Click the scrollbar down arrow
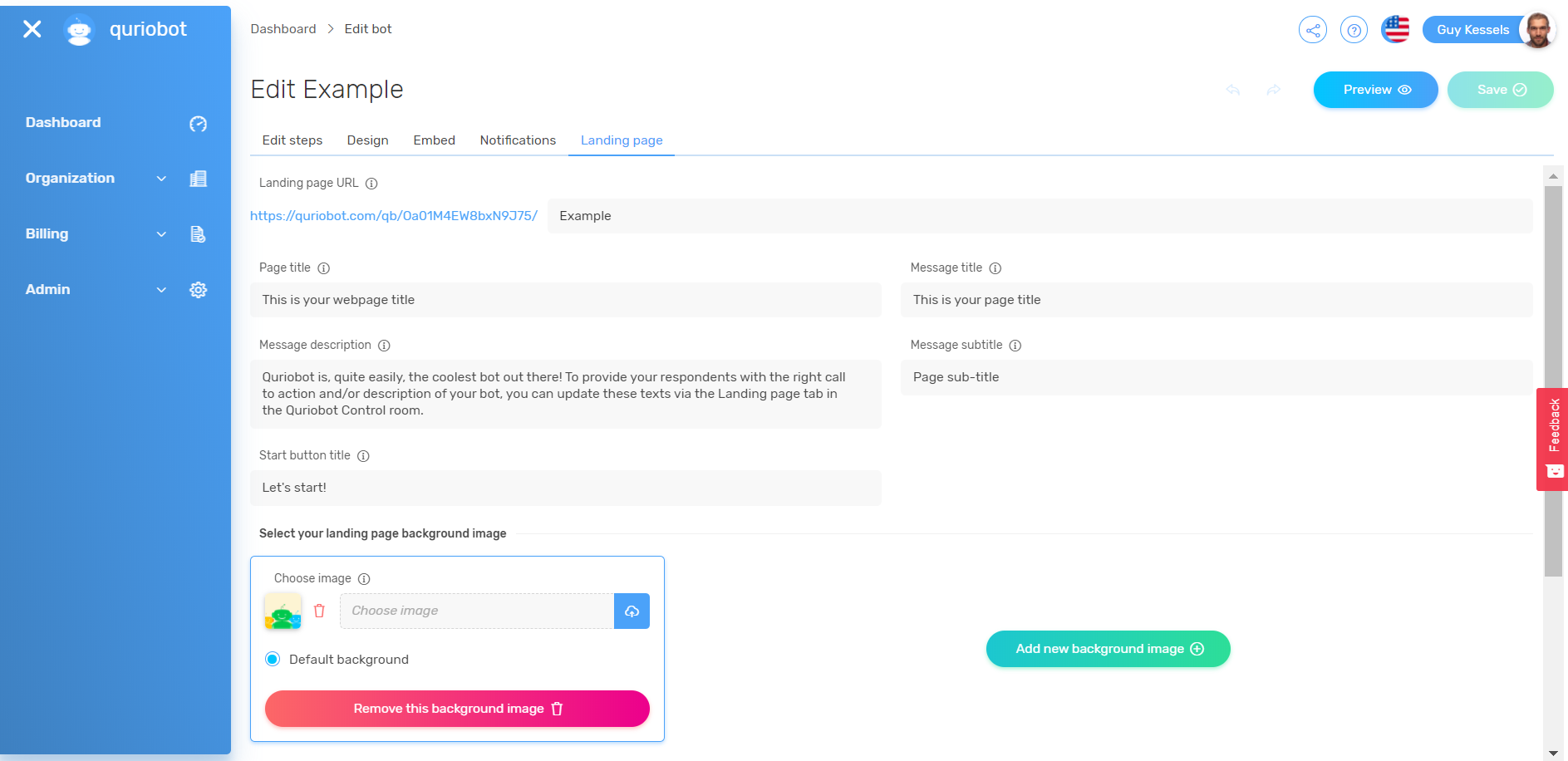Image resolution: width=1568 pixels, height=761 pixels. tap(1553, 753)
